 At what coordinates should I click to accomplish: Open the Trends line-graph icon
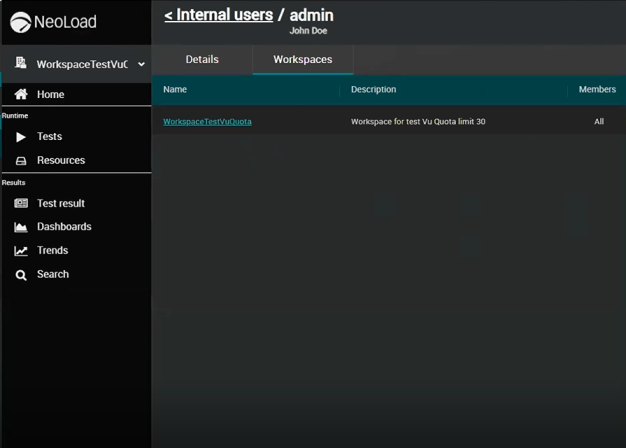pyautogui.click(x=21, y=251)
